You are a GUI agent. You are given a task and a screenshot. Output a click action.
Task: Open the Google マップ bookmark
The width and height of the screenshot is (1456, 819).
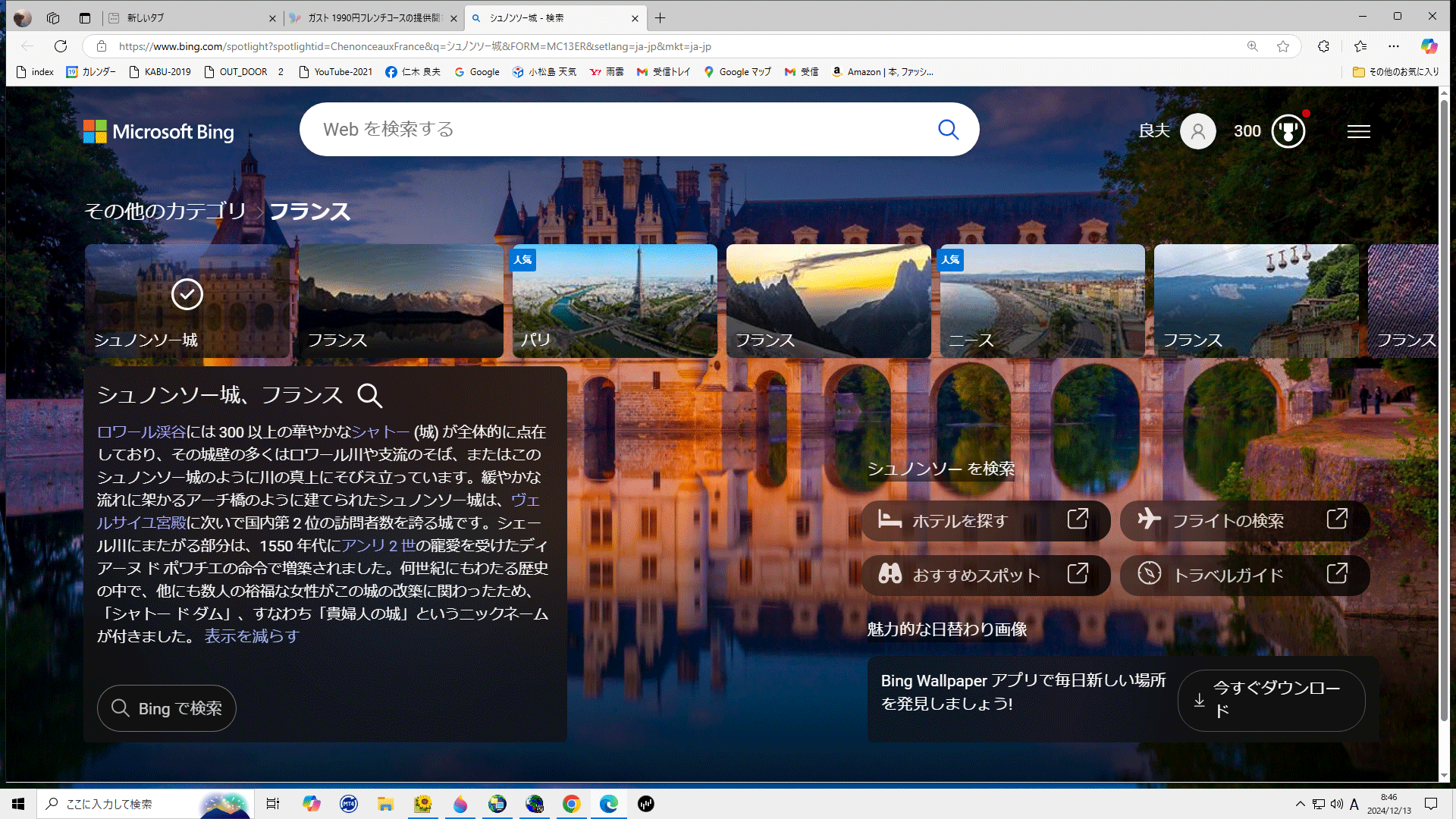click(737, 72)
